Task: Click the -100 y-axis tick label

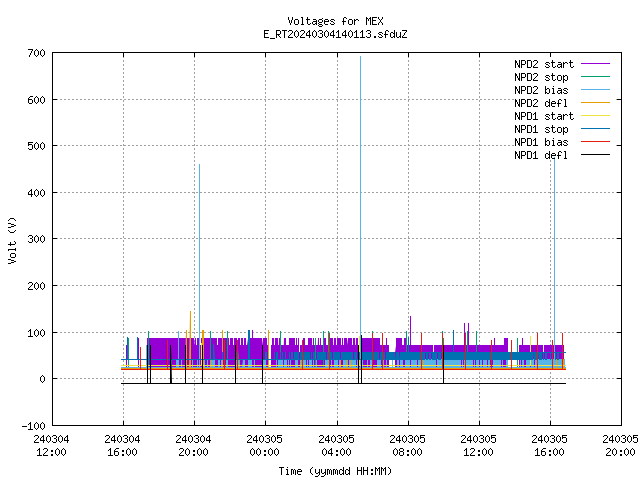Action: click(x=33, y=426)
